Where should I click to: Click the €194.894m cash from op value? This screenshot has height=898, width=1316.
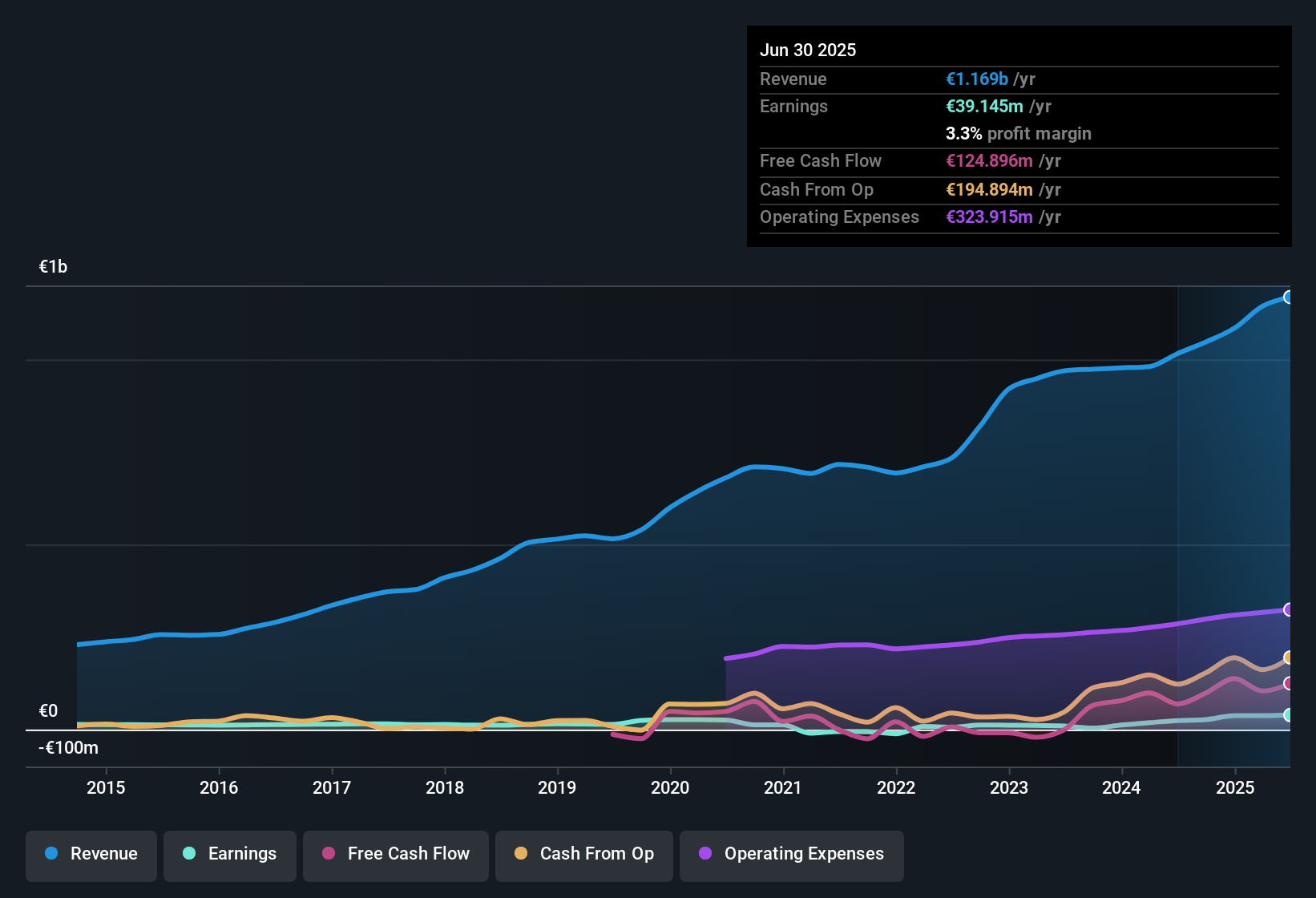[989, 189]
